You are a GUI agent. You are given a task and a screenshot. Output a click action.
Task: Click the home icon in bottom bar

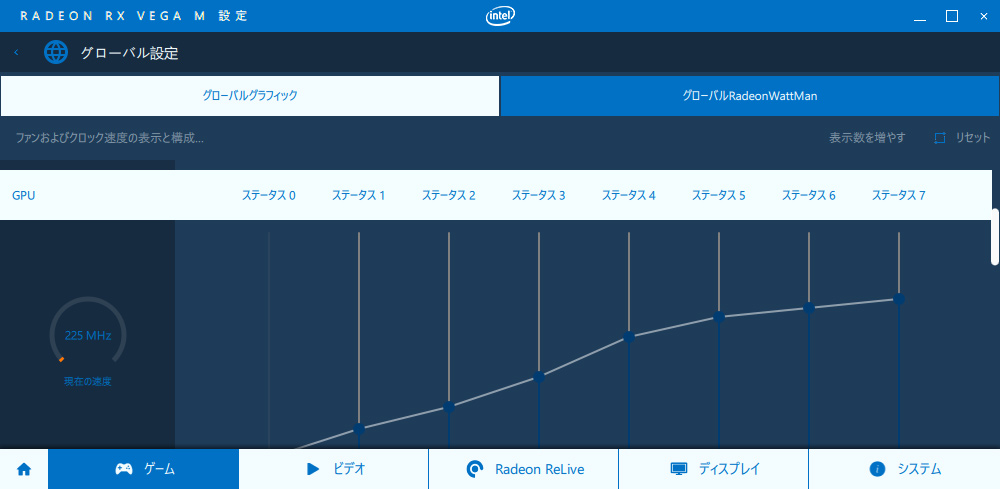(24, 470)
